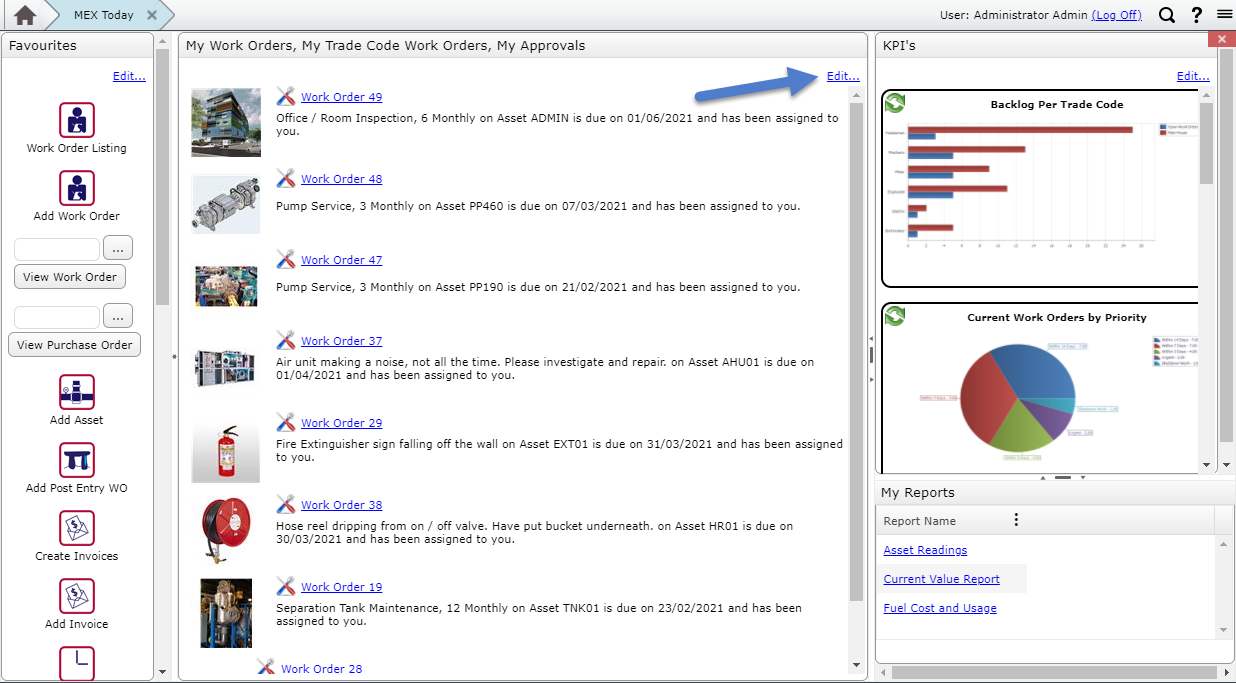Image resolution: width=1236 pixels, height=683 pixels.
Task: Open the Work Order 49 link
Action: (341, 97)
